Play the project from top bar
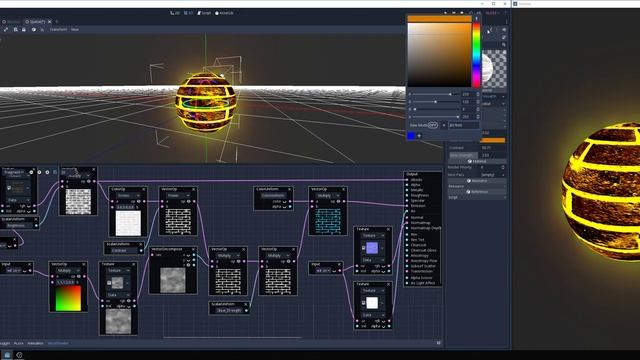The image size is (640, 360). tap(445, 13)
